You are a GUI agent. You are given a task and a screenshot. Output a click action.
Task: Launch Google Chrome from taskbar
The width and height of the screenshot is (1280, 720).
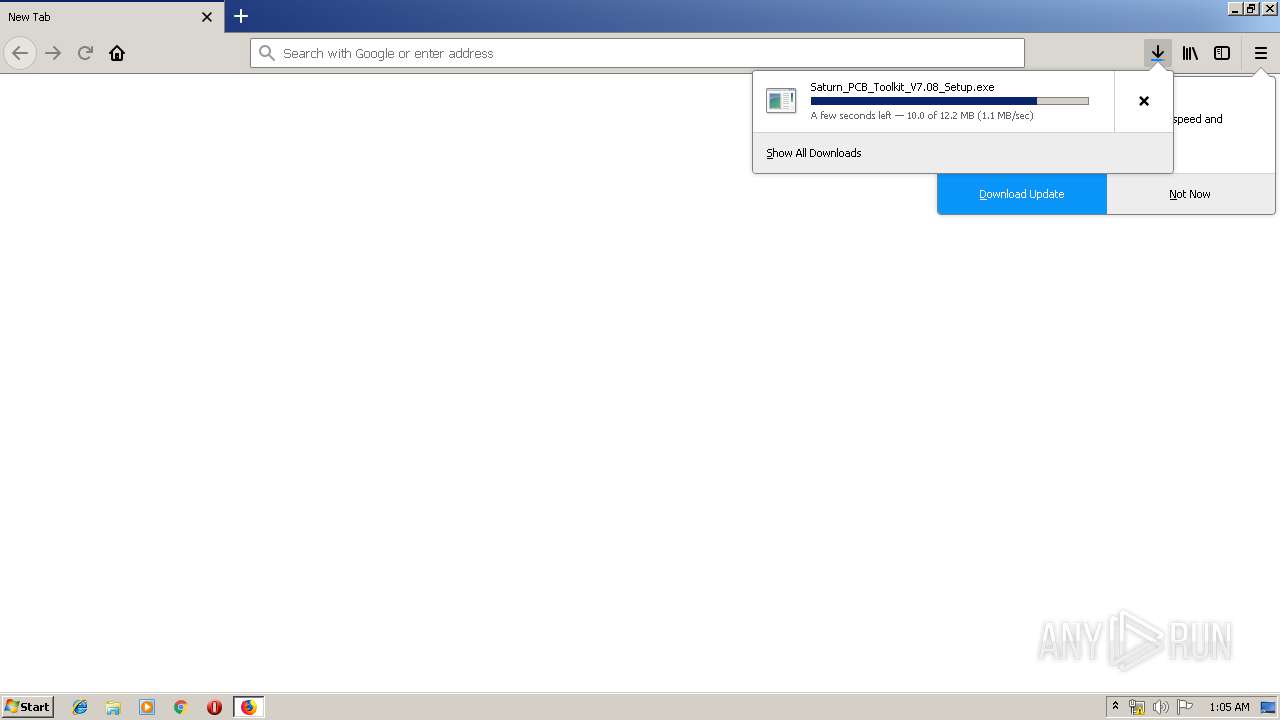point(180,707)
